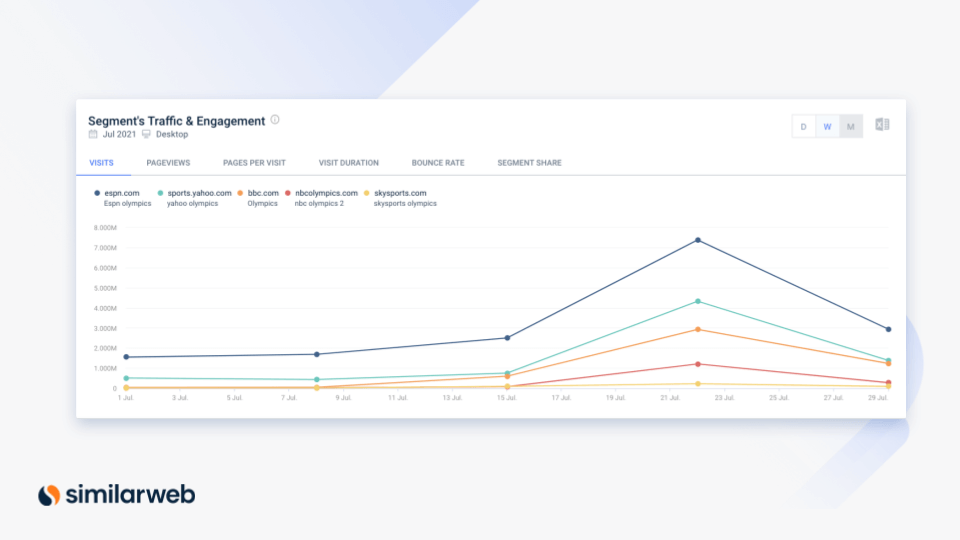This screenshot has height=540, width=960.
Task: Select the Bounce Rate tab
Action: (438, 163)
